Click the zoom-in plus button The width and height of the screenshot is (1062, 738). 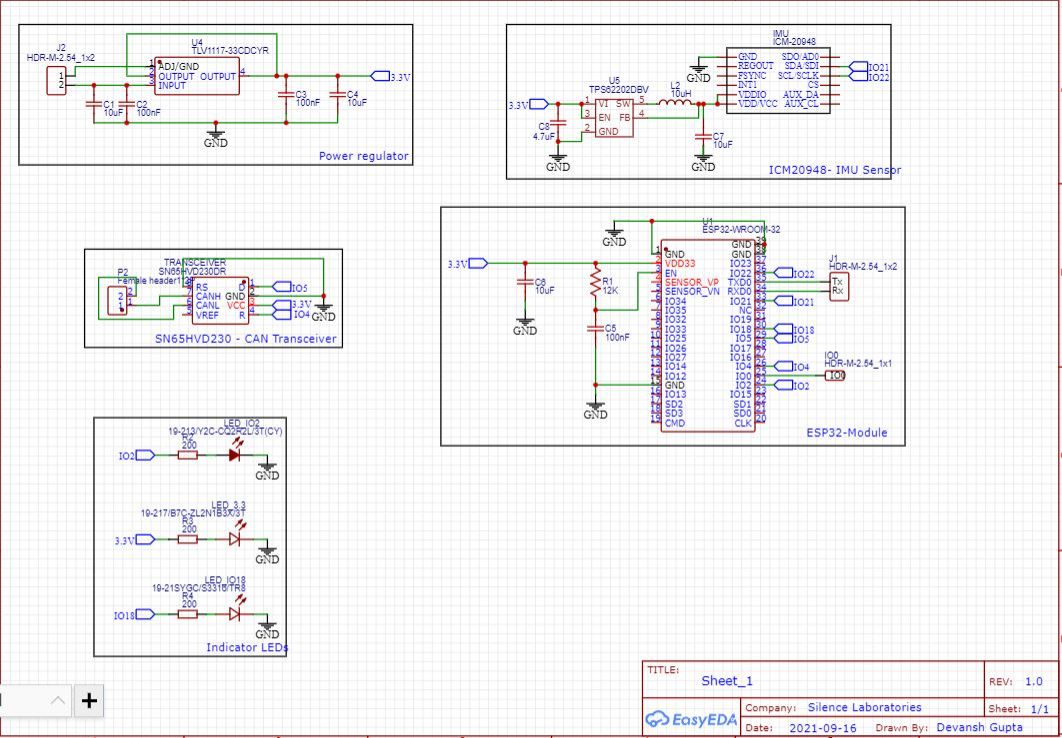tap(88, 701)
